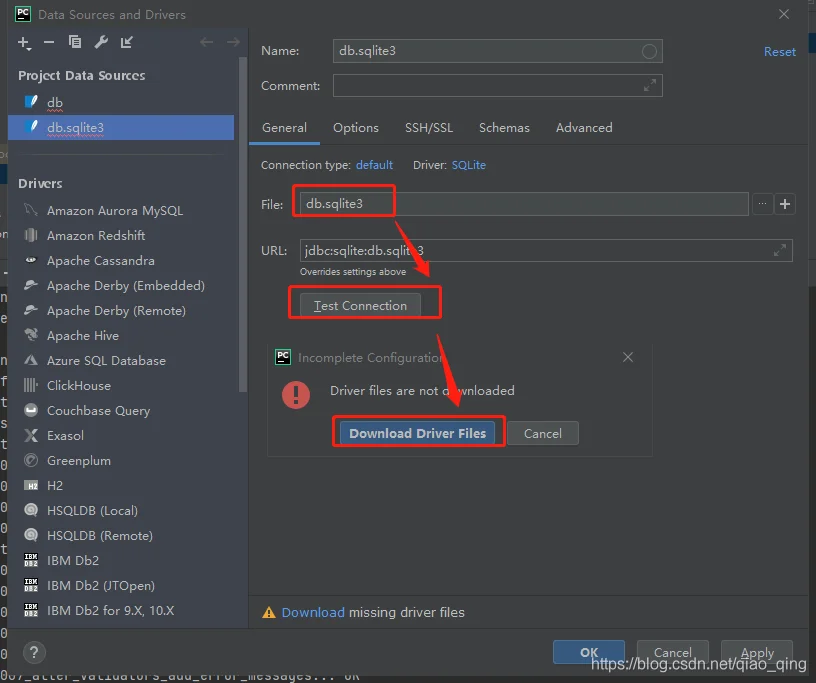Choose HSQLDB (Local) driver
The height and width of the screenshot is (683, 816).
click(x=123, y=510)
